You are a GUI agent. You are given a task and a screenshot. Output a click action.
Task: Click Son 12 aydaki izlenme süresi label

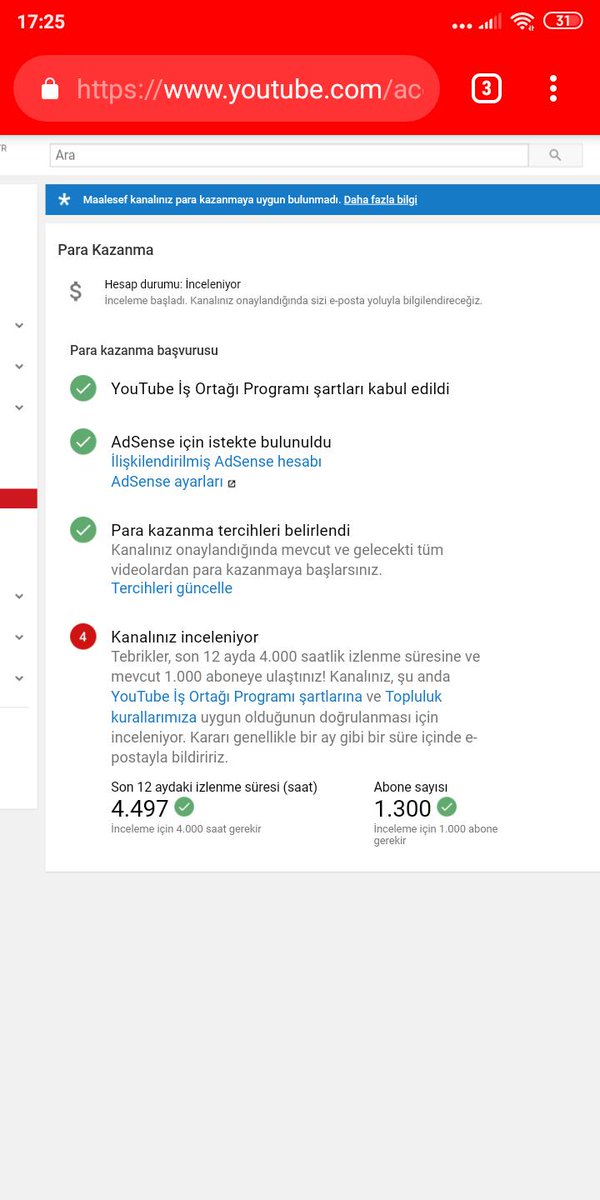click(x=214, y=787)
